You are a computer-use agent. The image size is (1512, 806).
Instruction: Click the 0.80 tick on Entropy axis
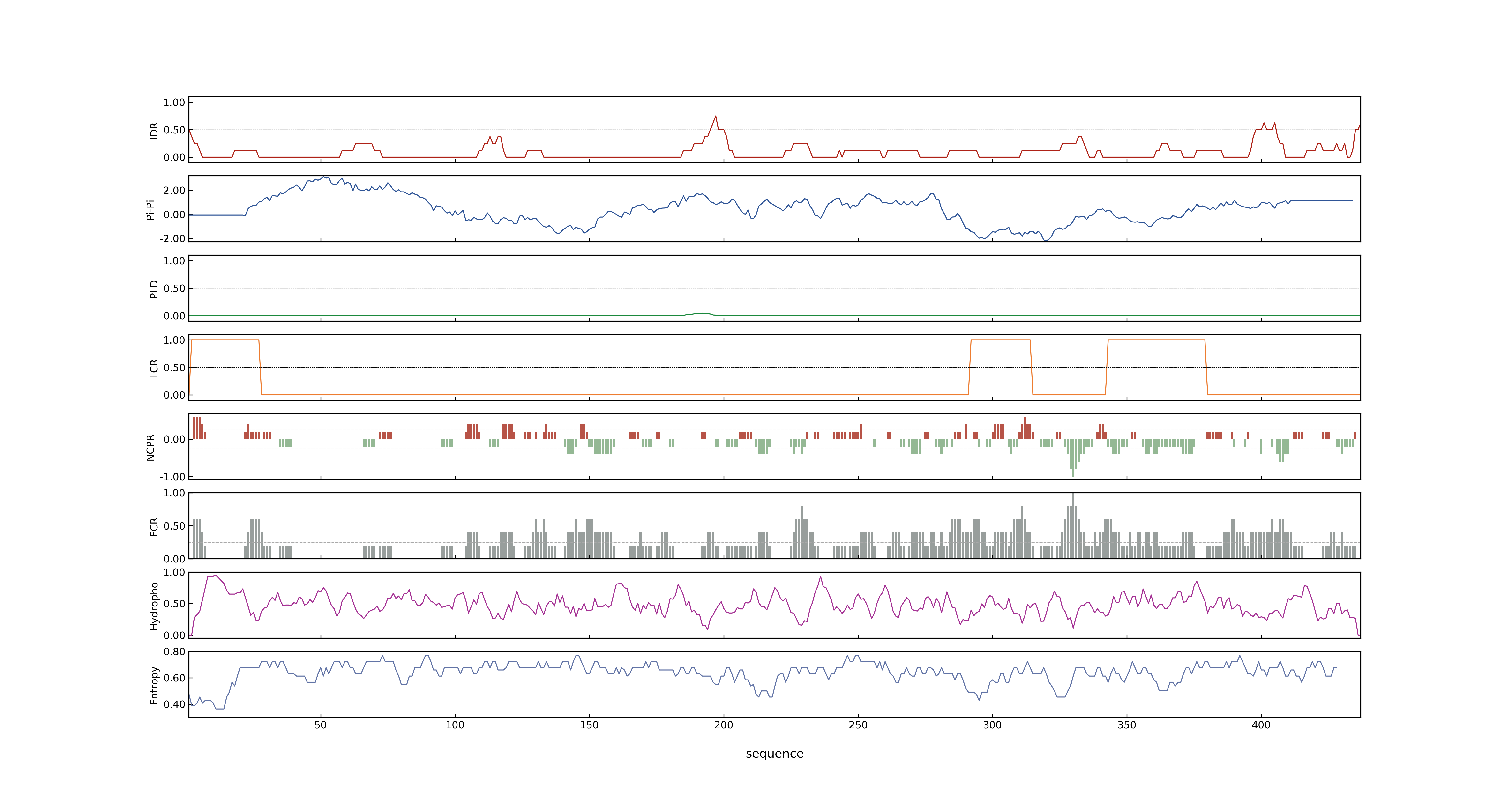tap(174, 652)
